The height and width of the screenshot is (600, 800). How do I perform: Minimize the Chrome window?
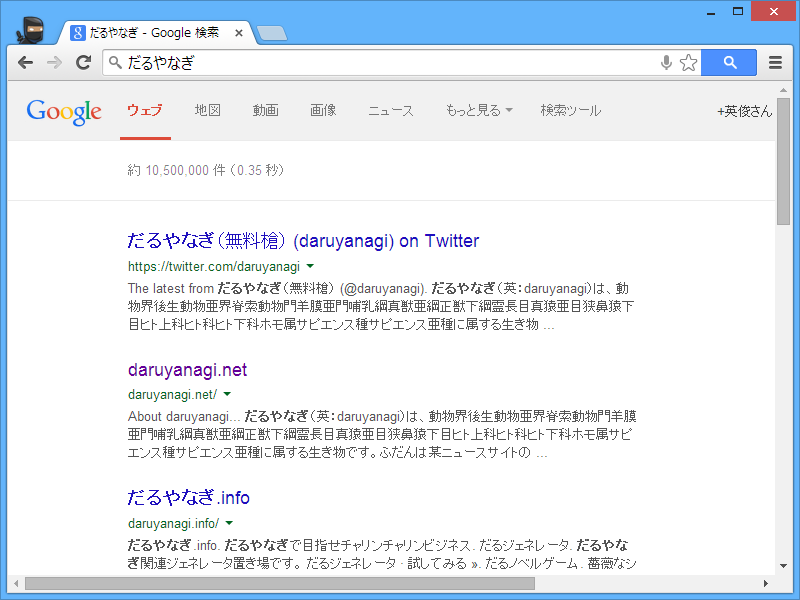click(x=711, y=12)
